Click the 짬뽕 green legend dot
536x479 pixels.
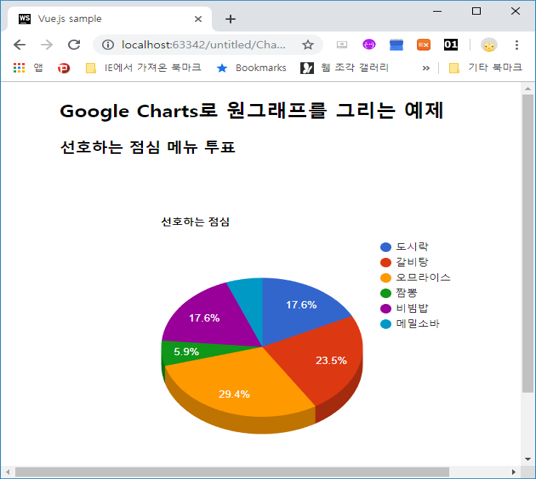(x=386, y=293)
